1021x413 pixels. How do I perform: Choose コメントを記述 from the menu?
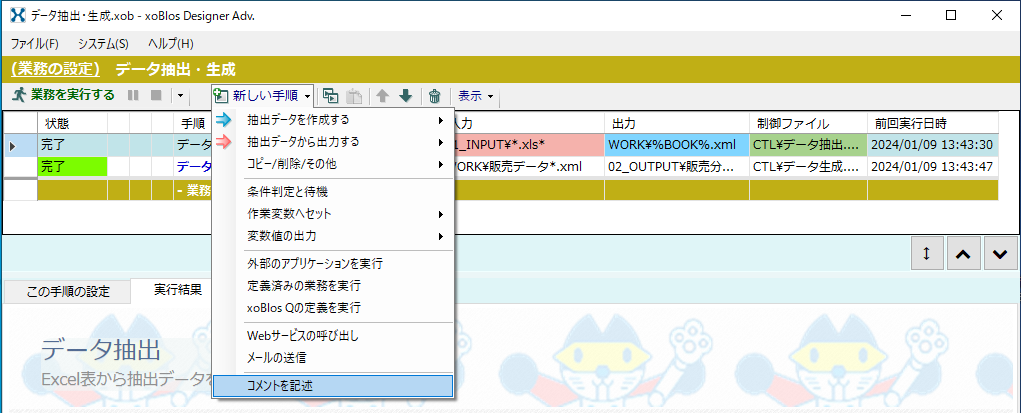[x=333, y=386]
